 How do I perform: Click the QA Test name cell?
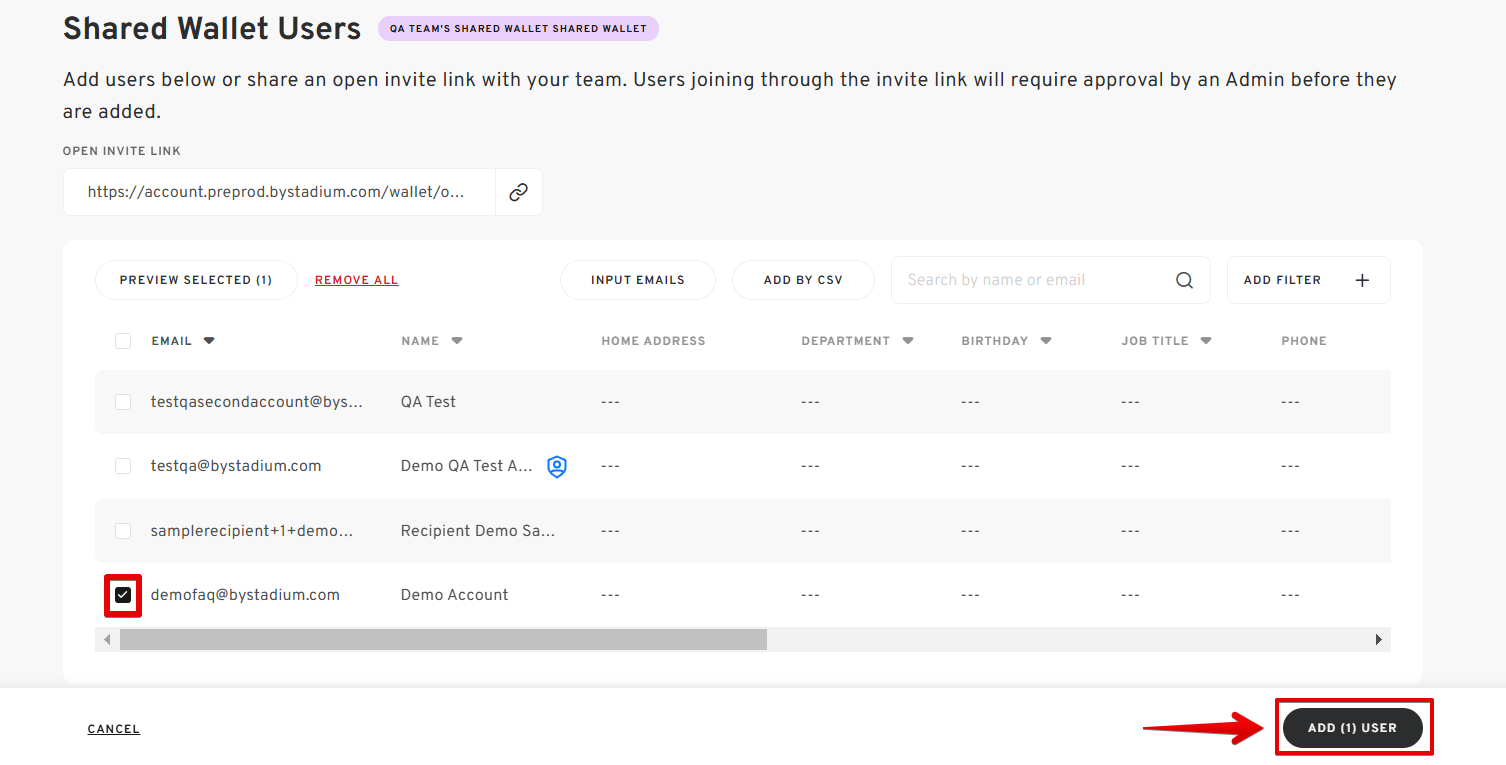[428, 402]
